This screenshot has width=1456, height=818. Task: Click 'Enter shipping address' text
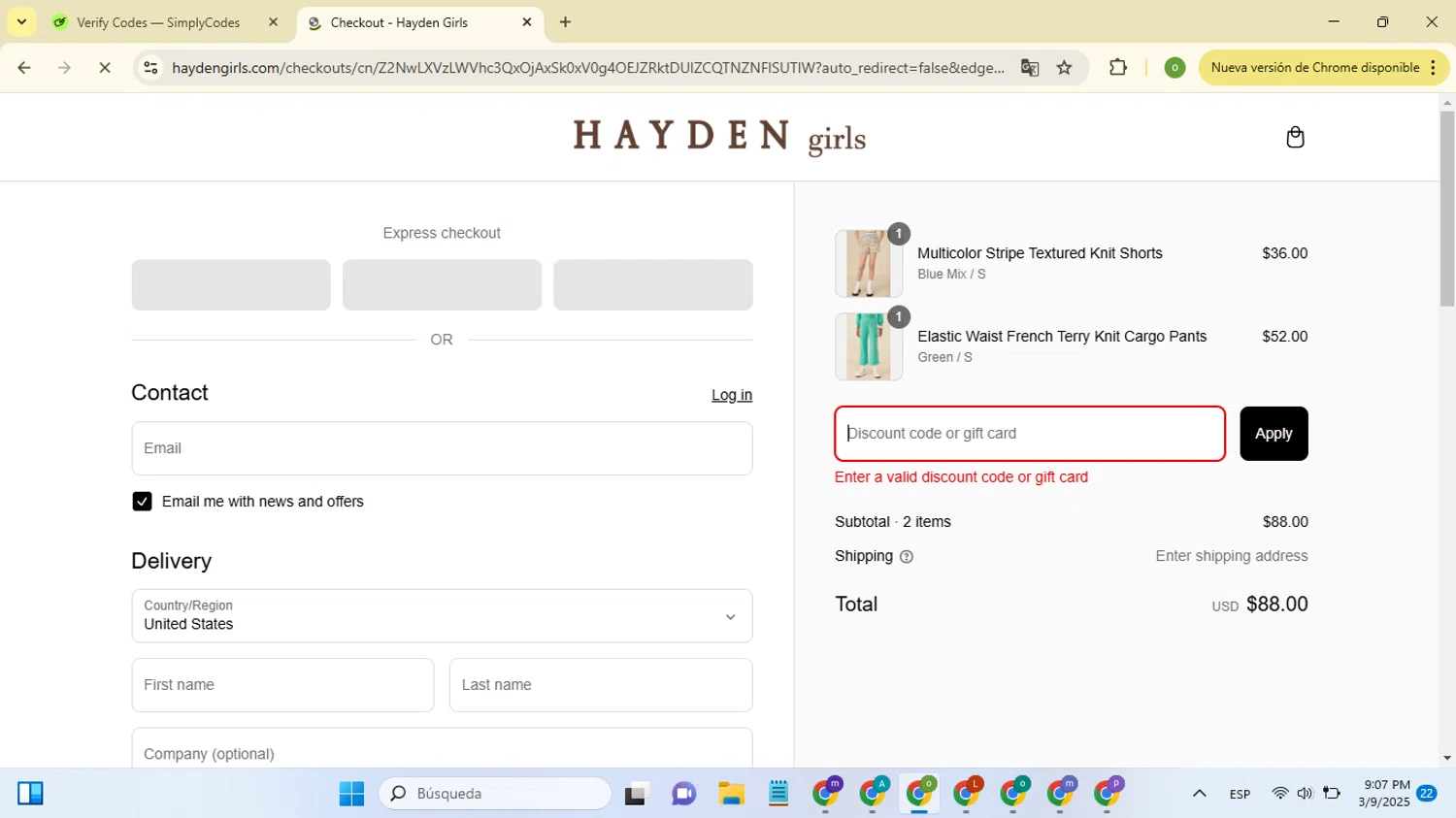tap(1232, 556)
